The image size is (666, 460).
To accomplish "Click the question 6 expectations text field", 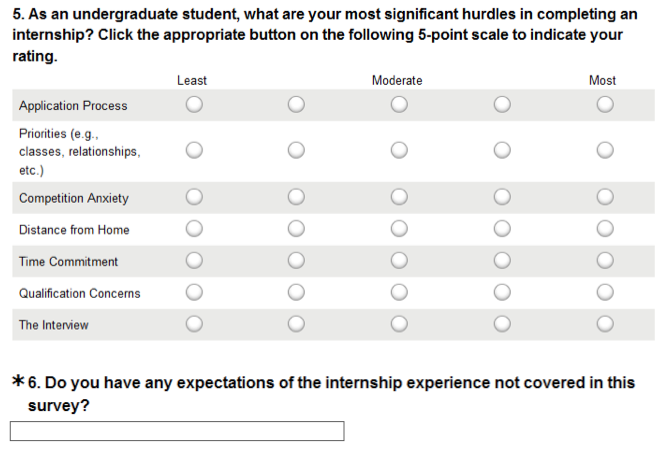I will (177, 431).
